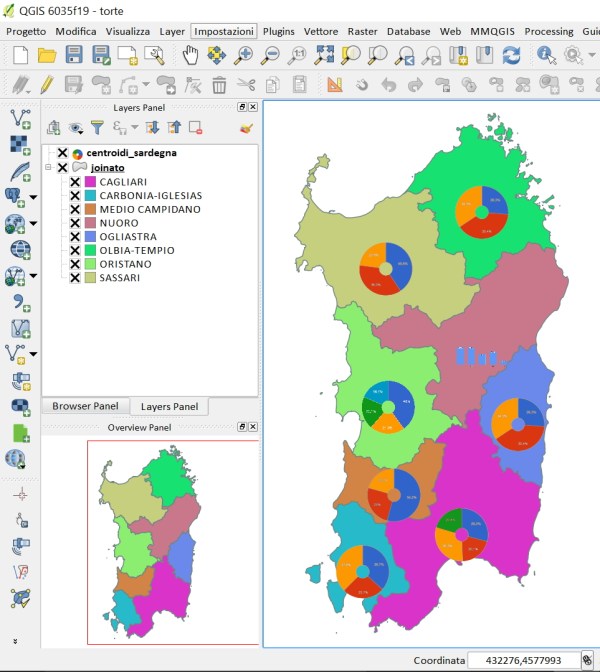Click the Add Raster Layer icon
Screen dimensions: 600x672
19,145
